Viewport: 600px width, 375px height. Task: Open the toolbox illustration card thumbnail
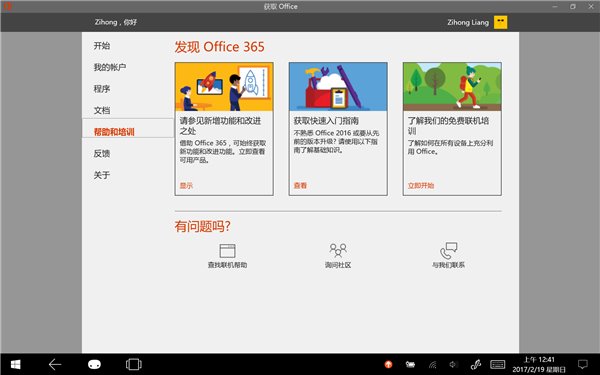tap(338, 87)
